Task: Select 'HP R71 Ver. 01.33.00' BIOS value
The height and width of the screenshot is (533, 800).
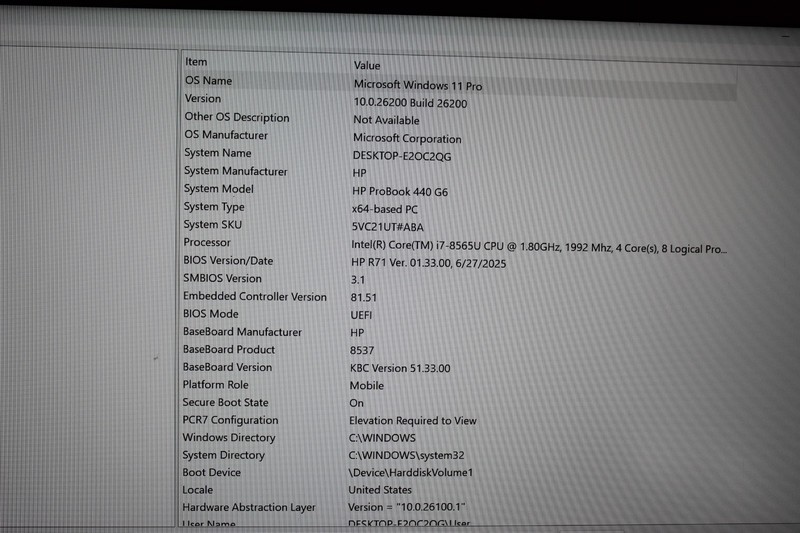Action: [x=429, y=263]
